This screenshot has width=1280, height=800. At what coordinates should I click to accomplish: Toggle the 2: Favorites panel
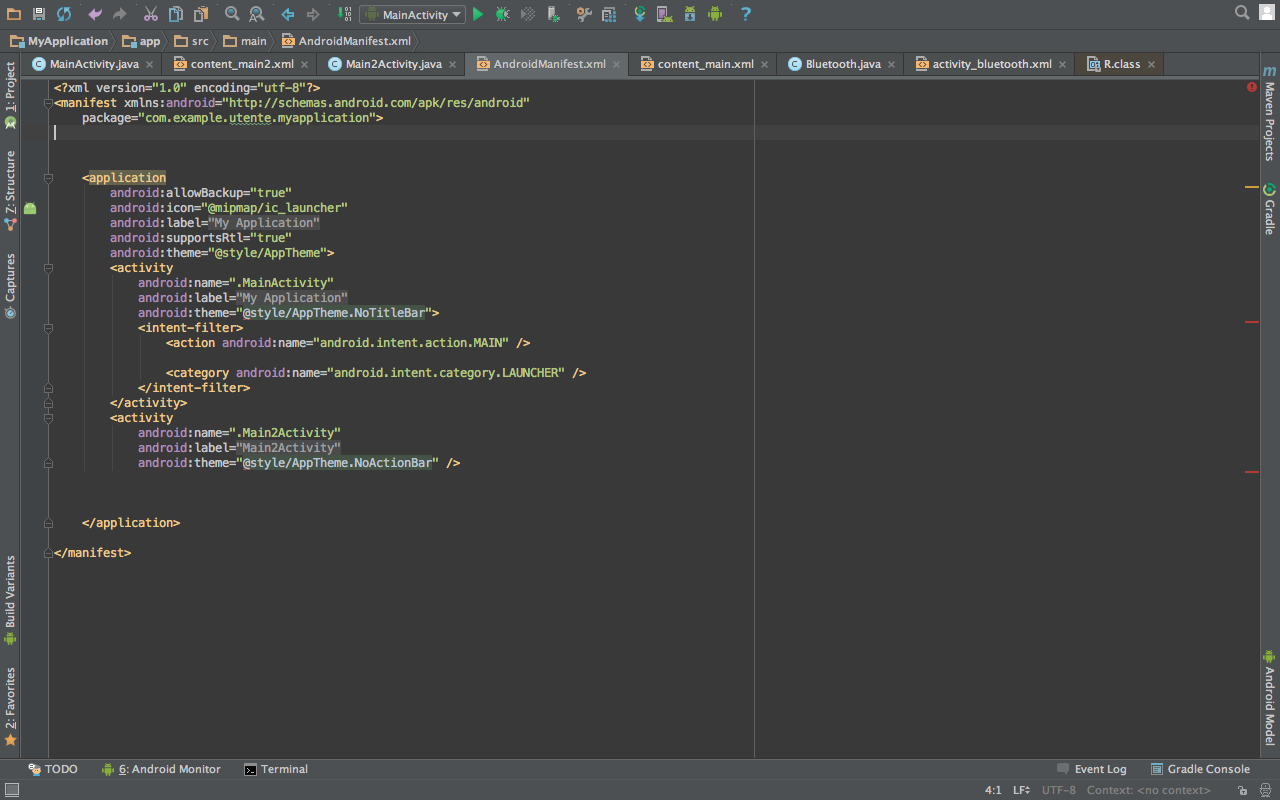pos(10,706)
